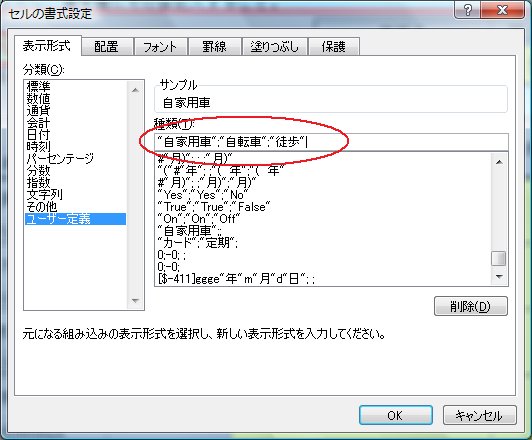This screenshot has height=440, width=532.
Task: Choose 数値 in category list
Action: (75, 98)
